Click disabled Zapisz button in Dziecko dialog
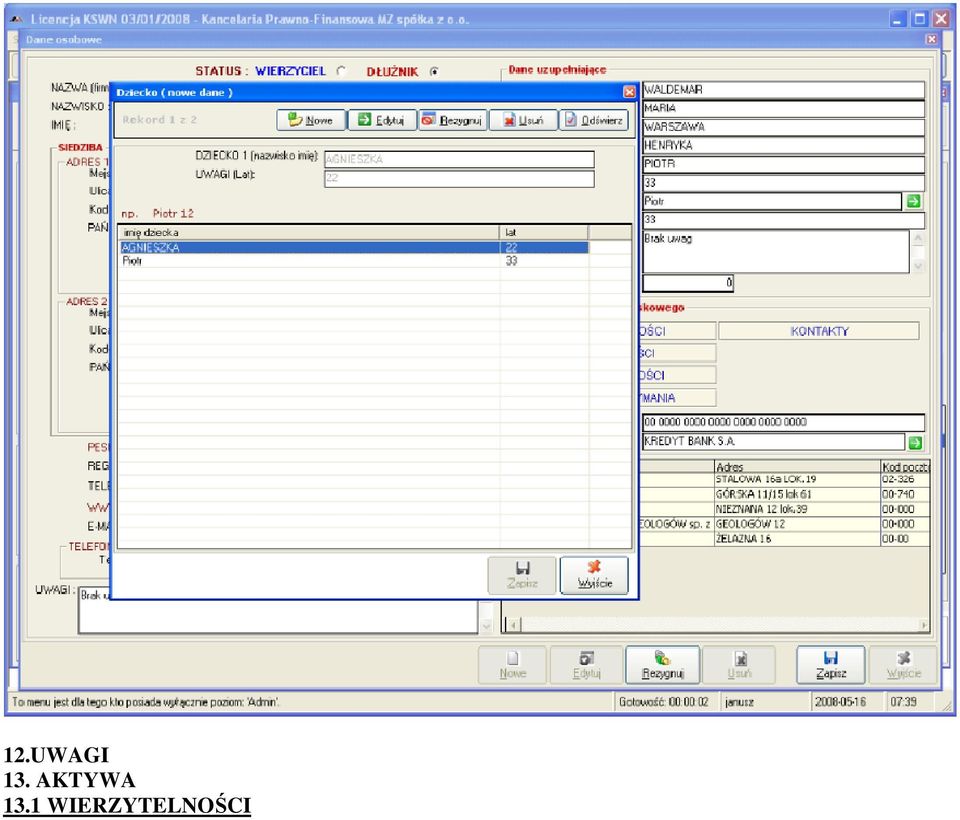The width and height of the screenshot is (960, 820). pyautogui.click(x=522, y=575)
